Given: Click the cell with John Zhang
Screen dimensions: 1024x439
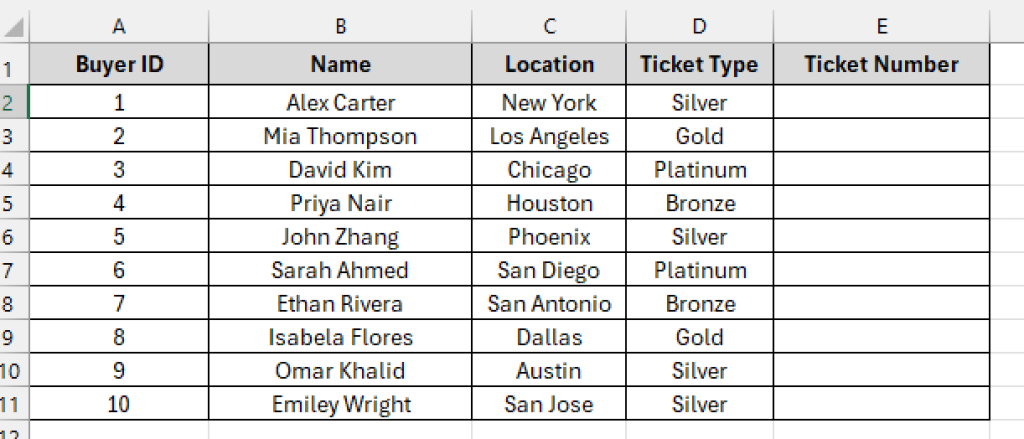Looking at the screenshot, I should point(340,236).
